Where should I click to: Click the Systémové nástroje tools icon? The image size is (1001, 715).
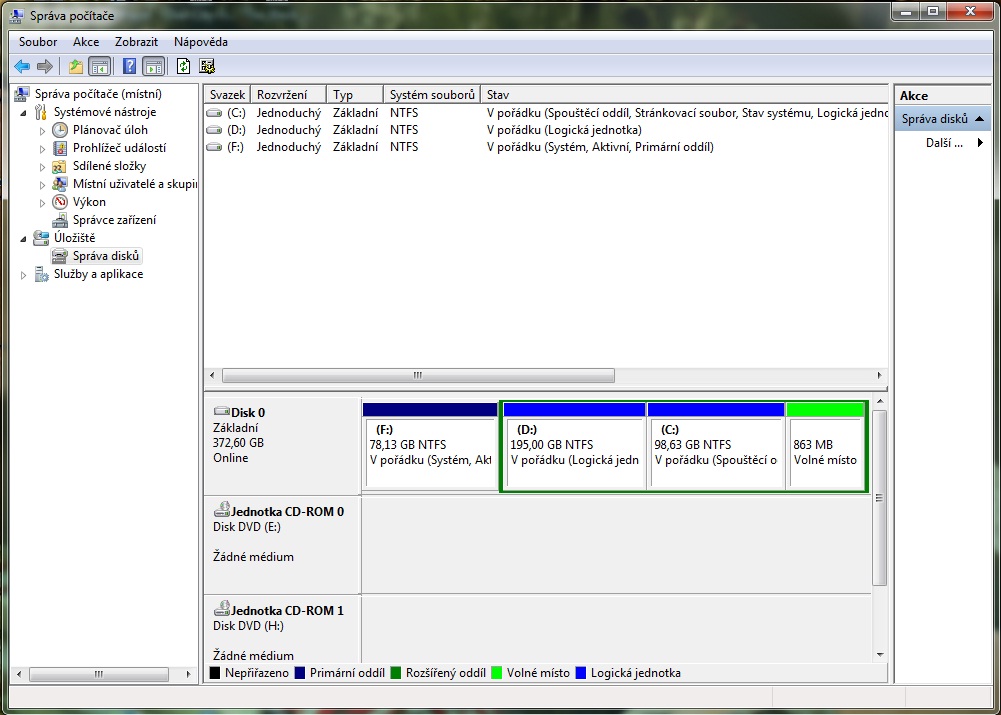41,112
